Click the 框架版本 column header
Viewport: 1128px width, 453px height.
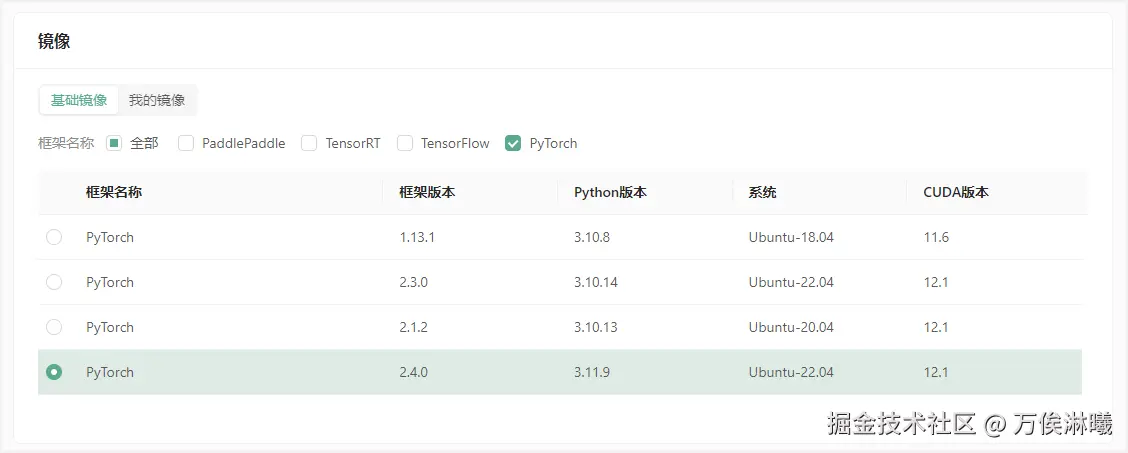[427, 193]
